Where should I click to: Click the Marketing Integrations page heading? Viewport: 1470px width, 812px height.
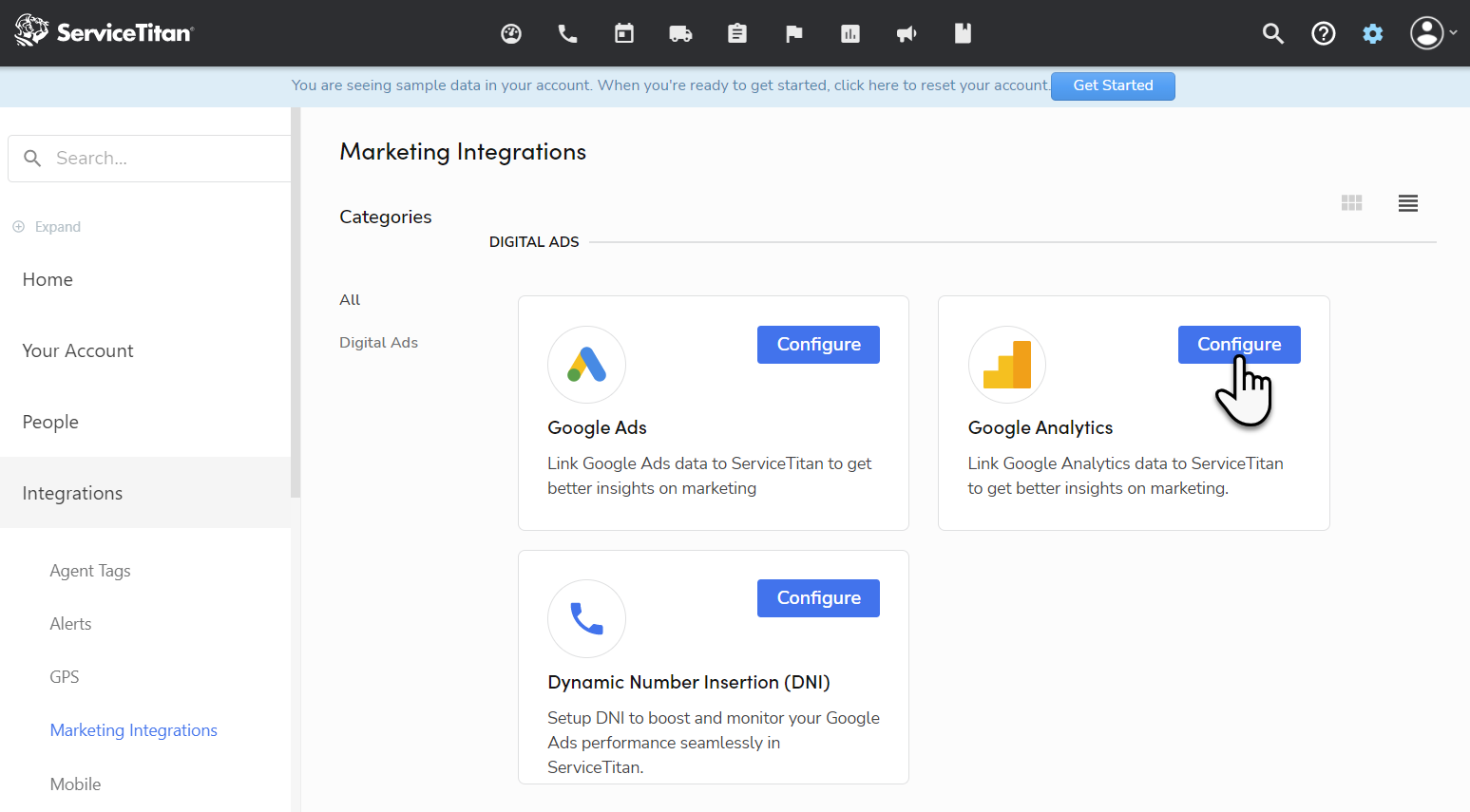(x=463, y=152)
